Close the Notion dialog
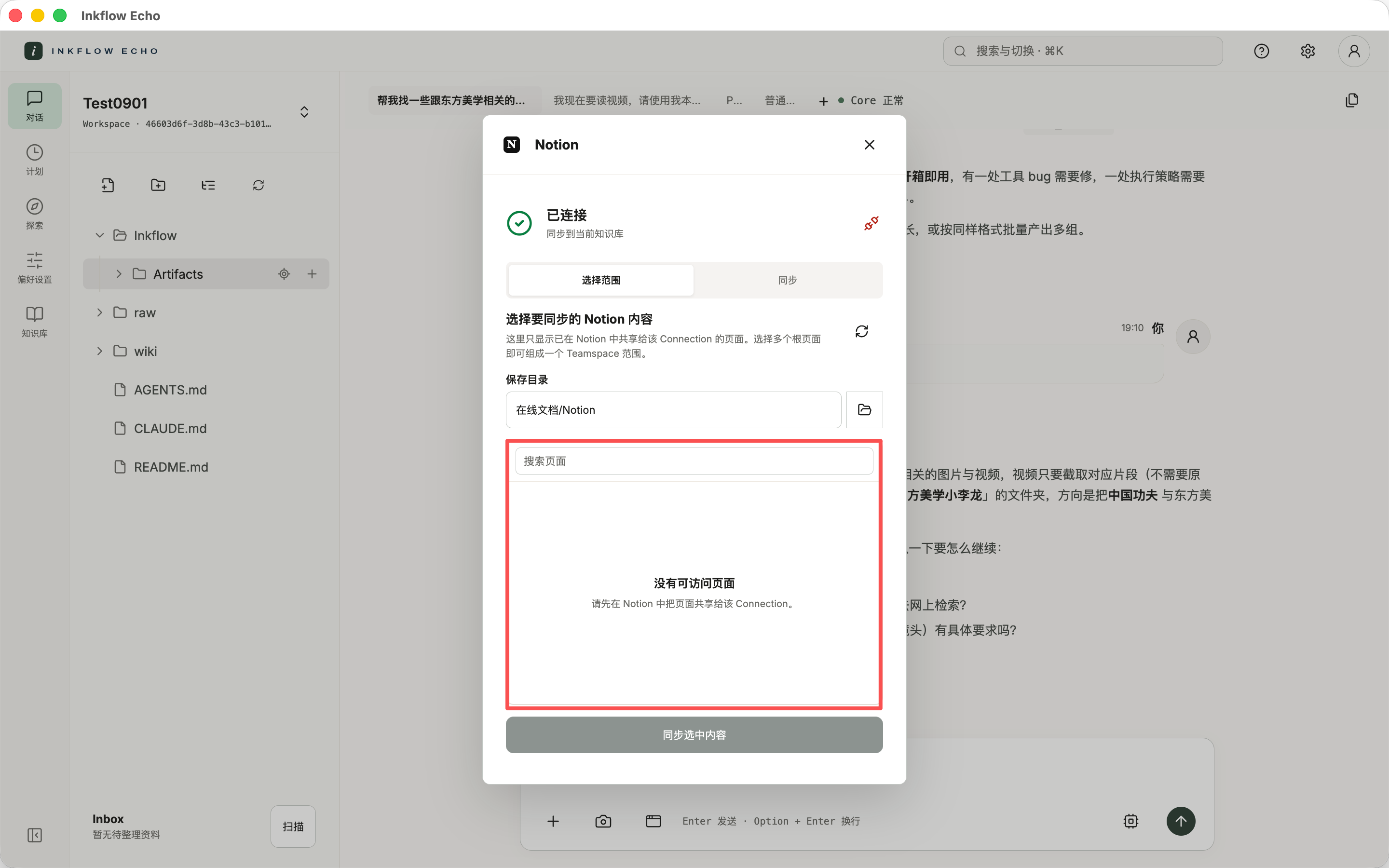Image resolution: width=1389 pixels, height=868 pixels. click(869, 145)
